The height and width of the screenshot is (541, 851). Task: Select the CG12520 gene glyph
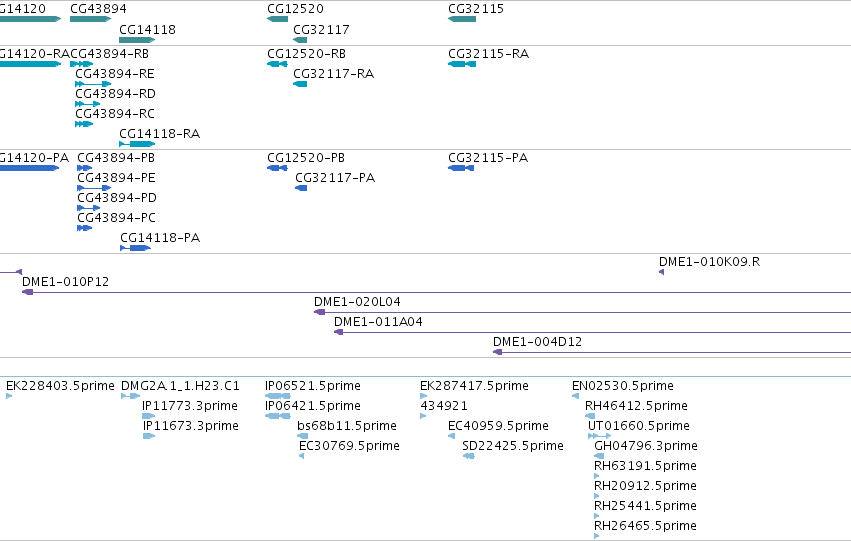click(x=277, y=19)
